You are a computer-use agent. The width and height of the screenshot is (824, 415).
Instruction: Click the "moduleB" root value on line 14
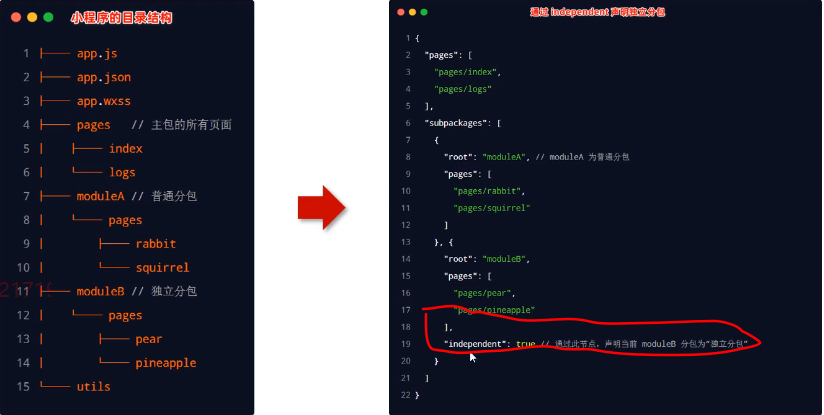503,259
